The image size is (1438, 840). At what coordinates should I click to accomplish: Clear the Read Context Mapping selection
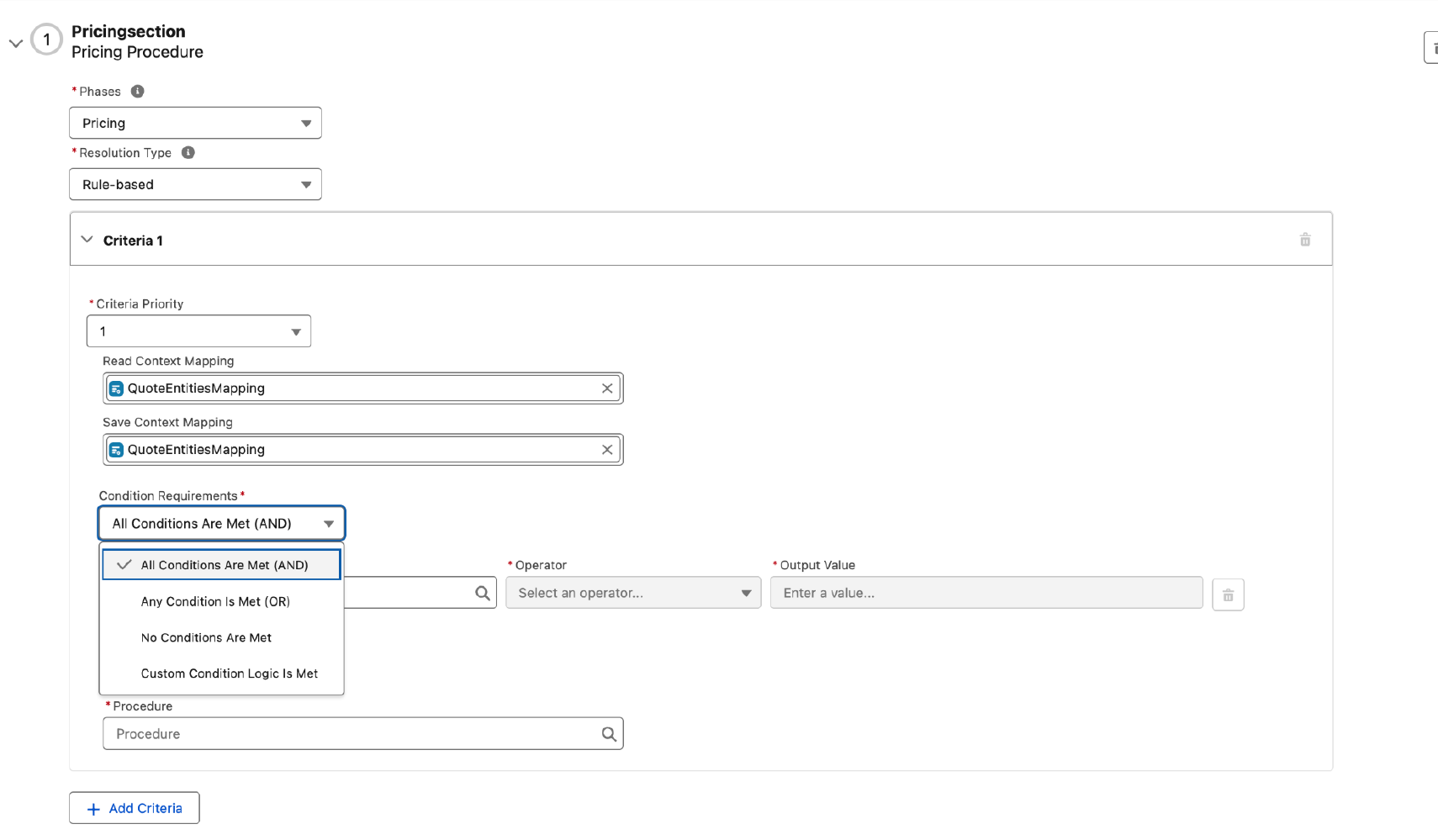606,388
